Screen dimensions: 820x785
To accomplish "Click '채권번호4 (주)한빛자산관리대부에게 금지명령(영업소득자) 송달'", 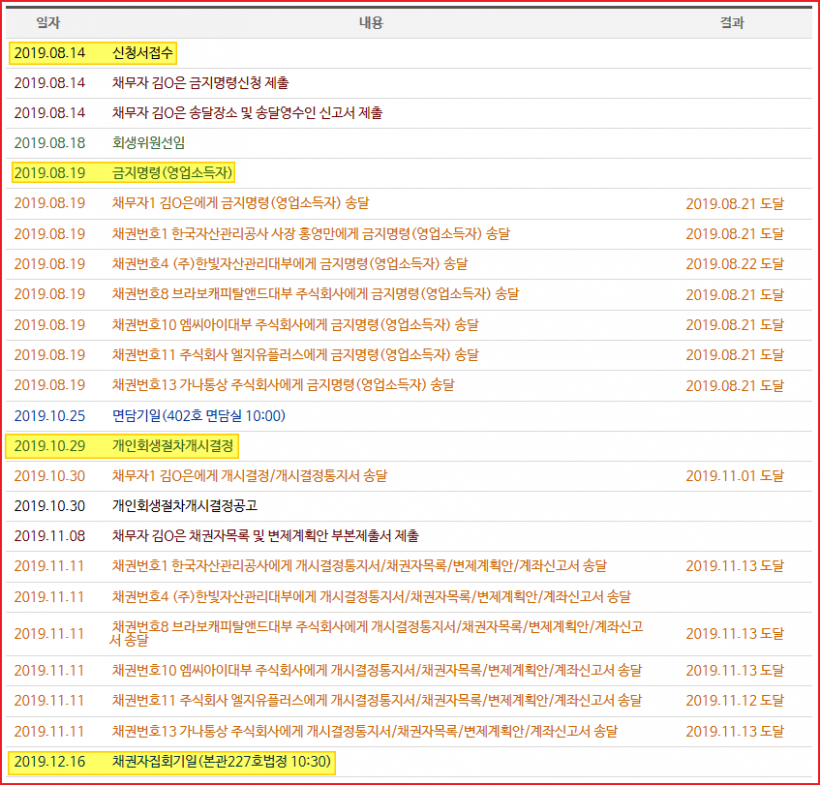I will [290, 264].
